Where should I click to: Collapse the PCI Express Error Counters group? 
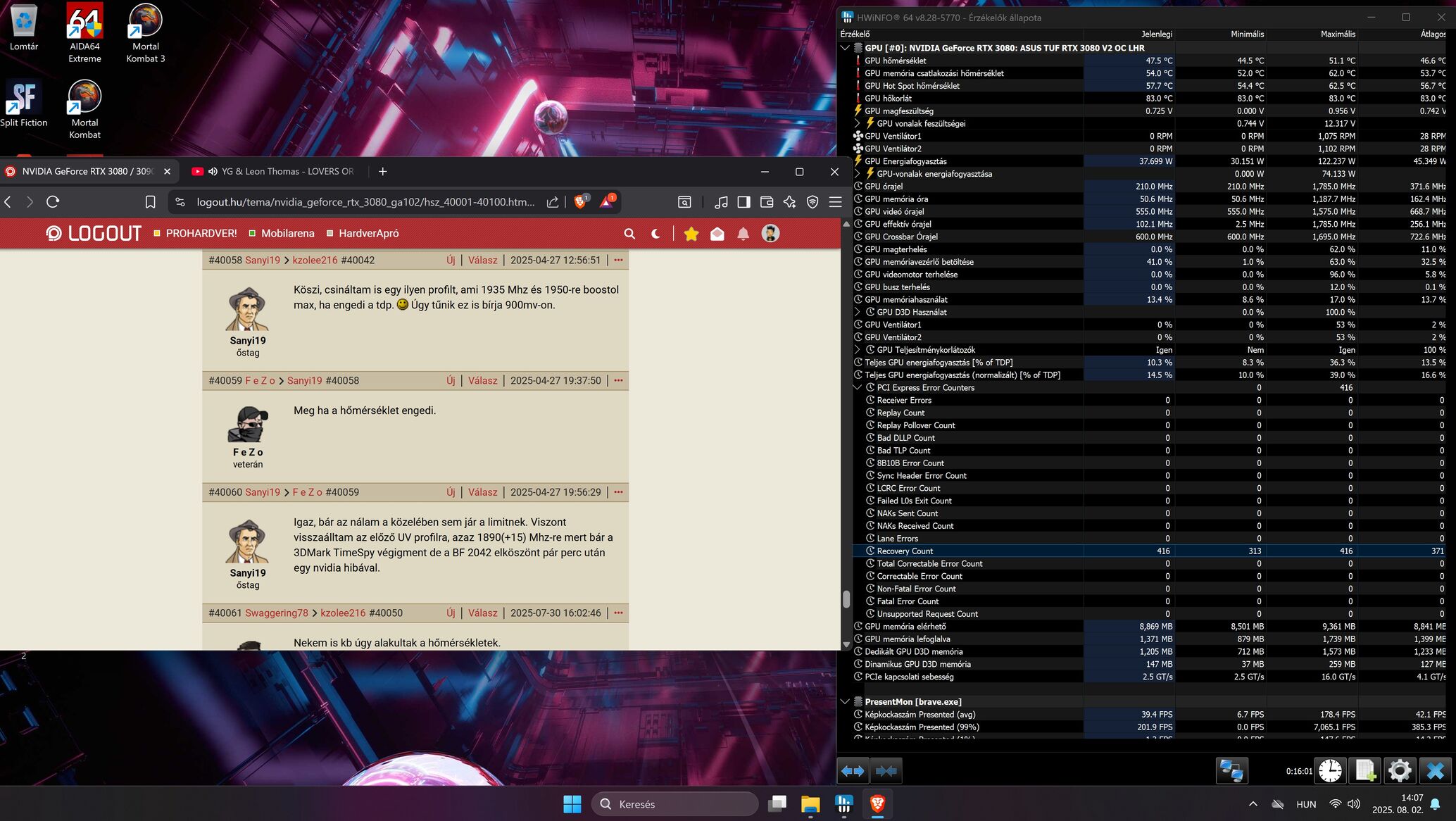(858, 387)
